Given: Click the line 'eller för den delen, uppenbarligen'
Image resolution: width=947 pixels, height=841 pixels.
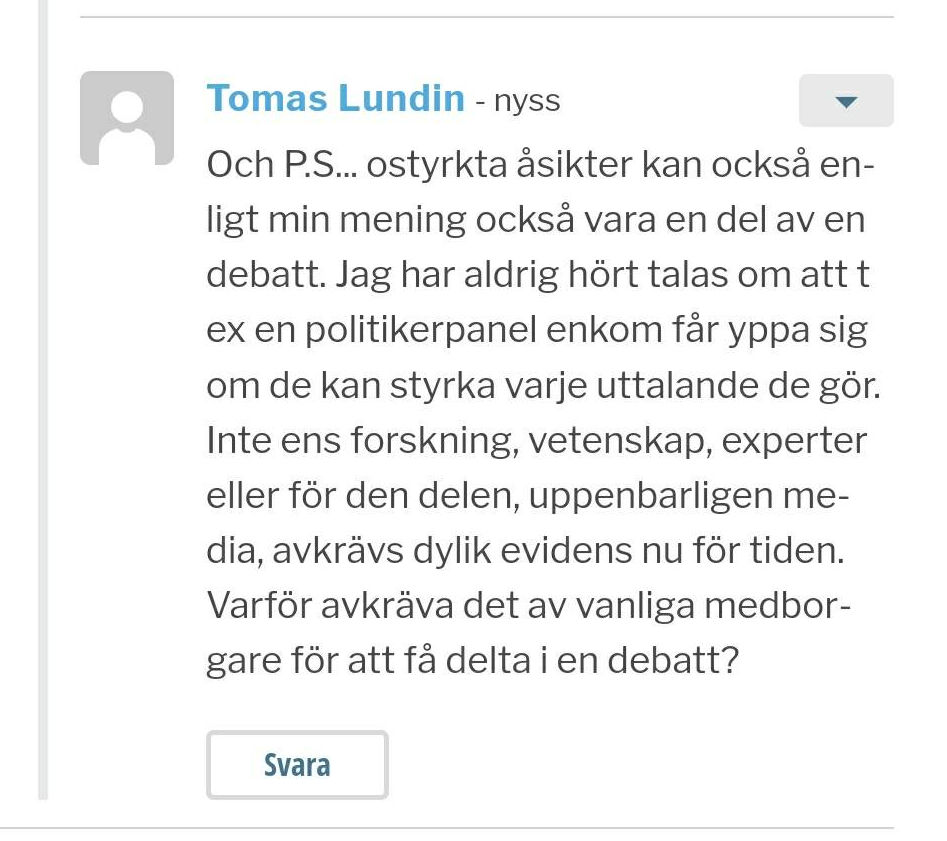Looking at the screenshot, I should click(x=528, y=496).
